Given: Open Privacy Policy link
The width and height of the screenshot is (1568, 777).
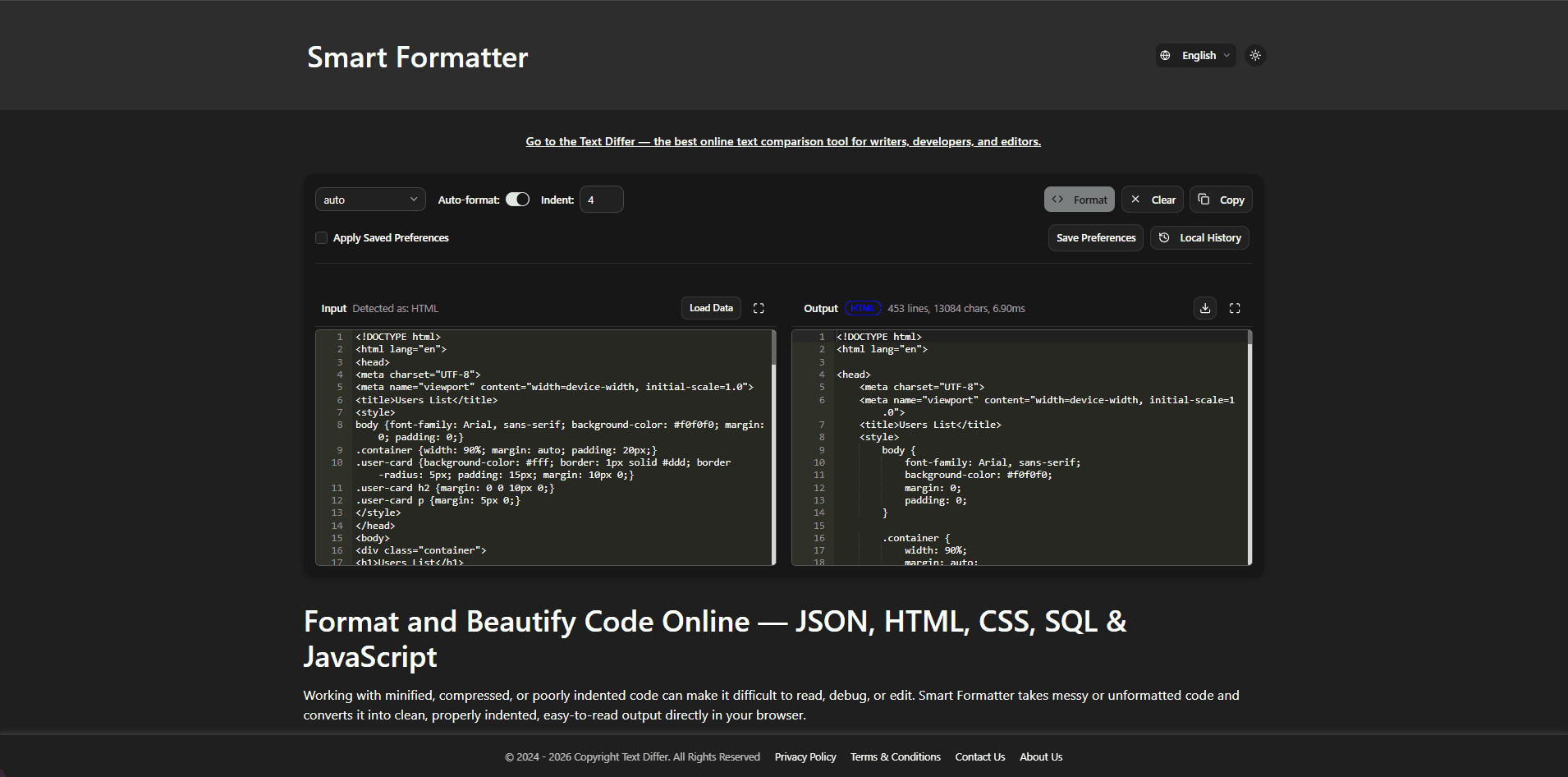Looking at the screenshot, I should point(805,757).
